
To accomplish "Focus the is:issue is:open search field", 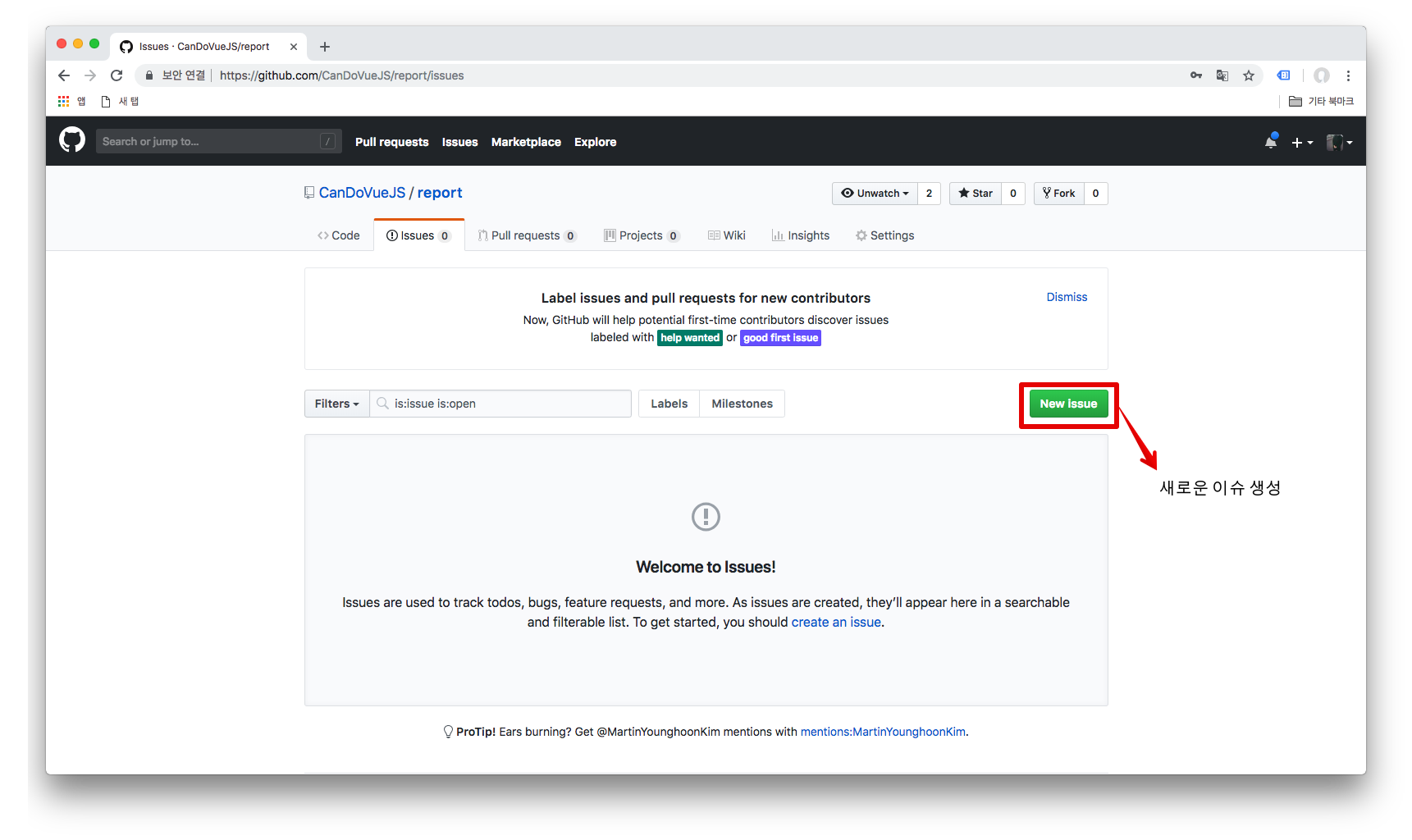I will [500, 404].
